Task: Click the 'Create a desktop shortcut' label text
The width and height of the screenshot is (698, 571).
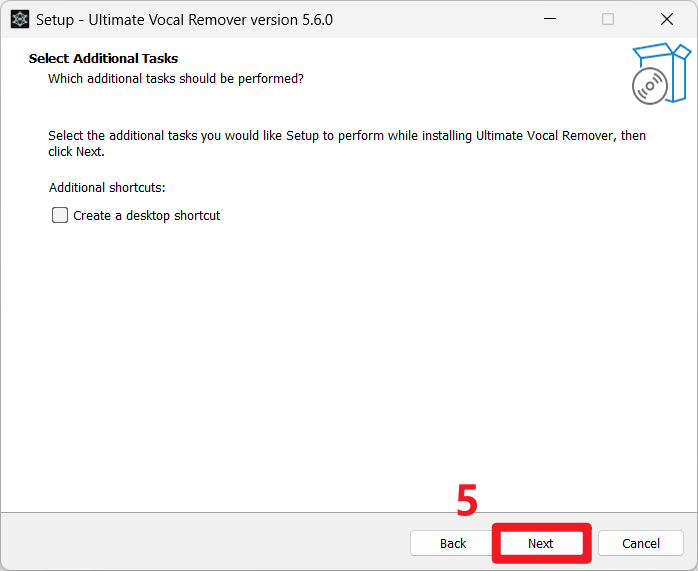Action: point(146,215)
